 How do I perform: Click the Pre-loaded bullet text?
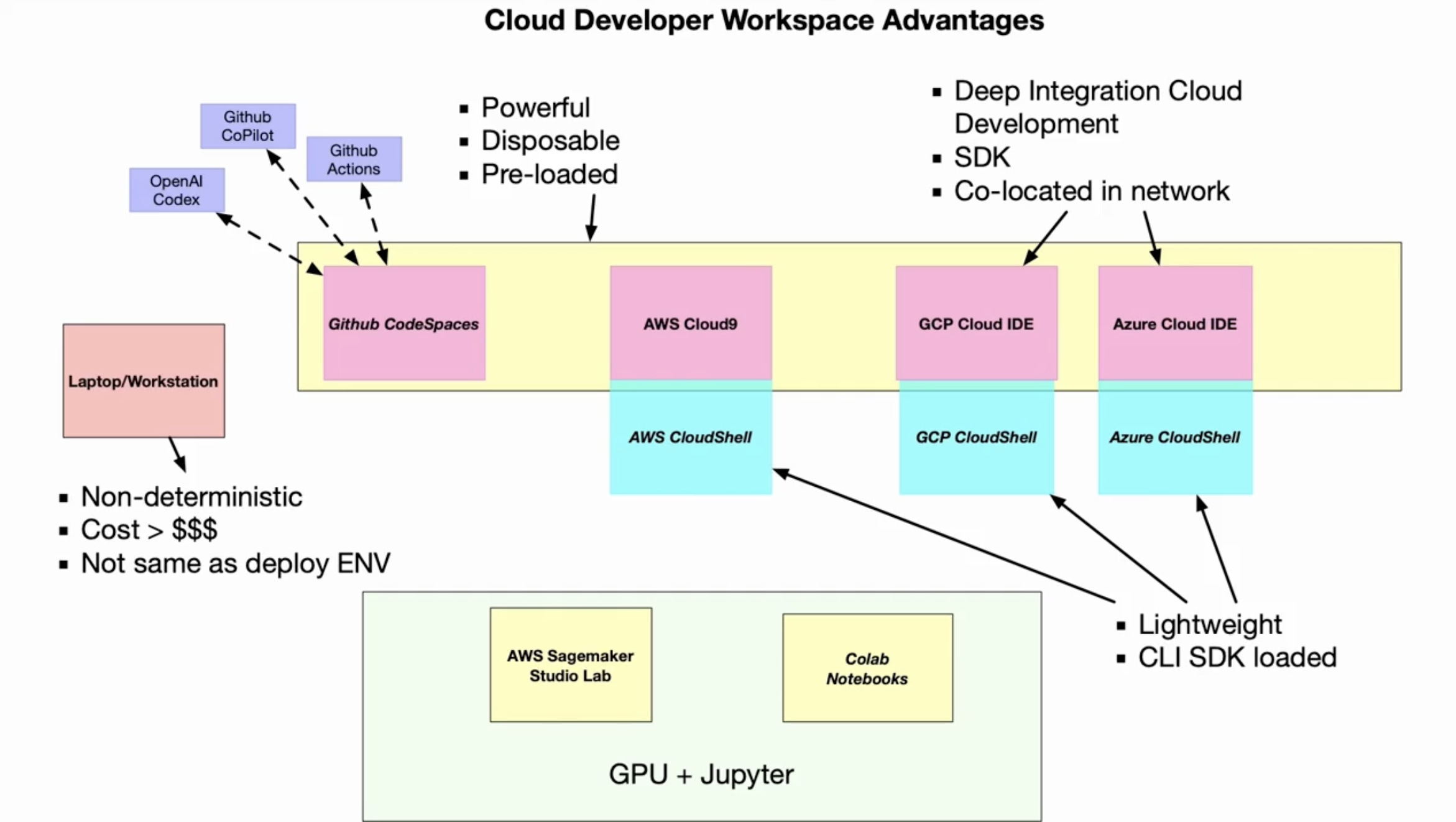[550, 174]
